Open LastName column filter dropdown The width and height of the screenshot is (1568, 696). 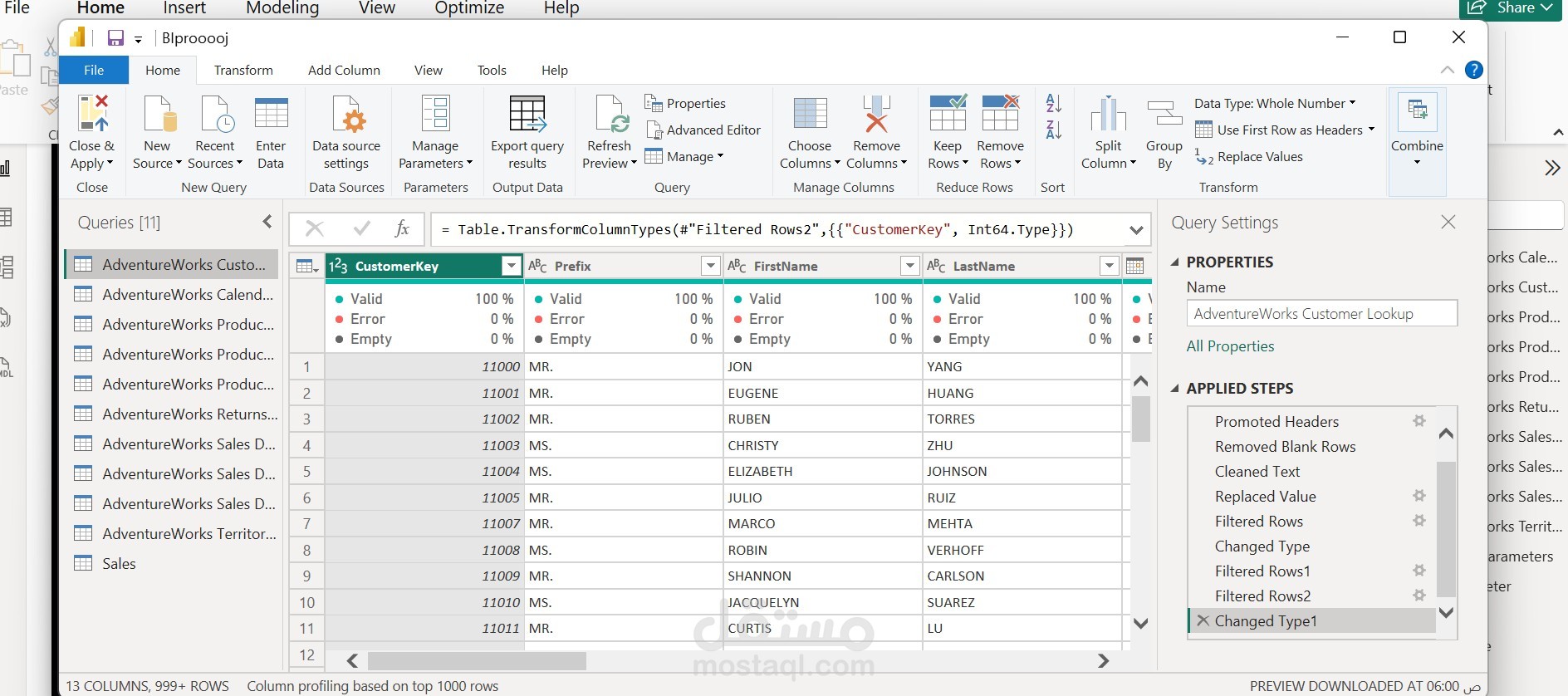1109,266
